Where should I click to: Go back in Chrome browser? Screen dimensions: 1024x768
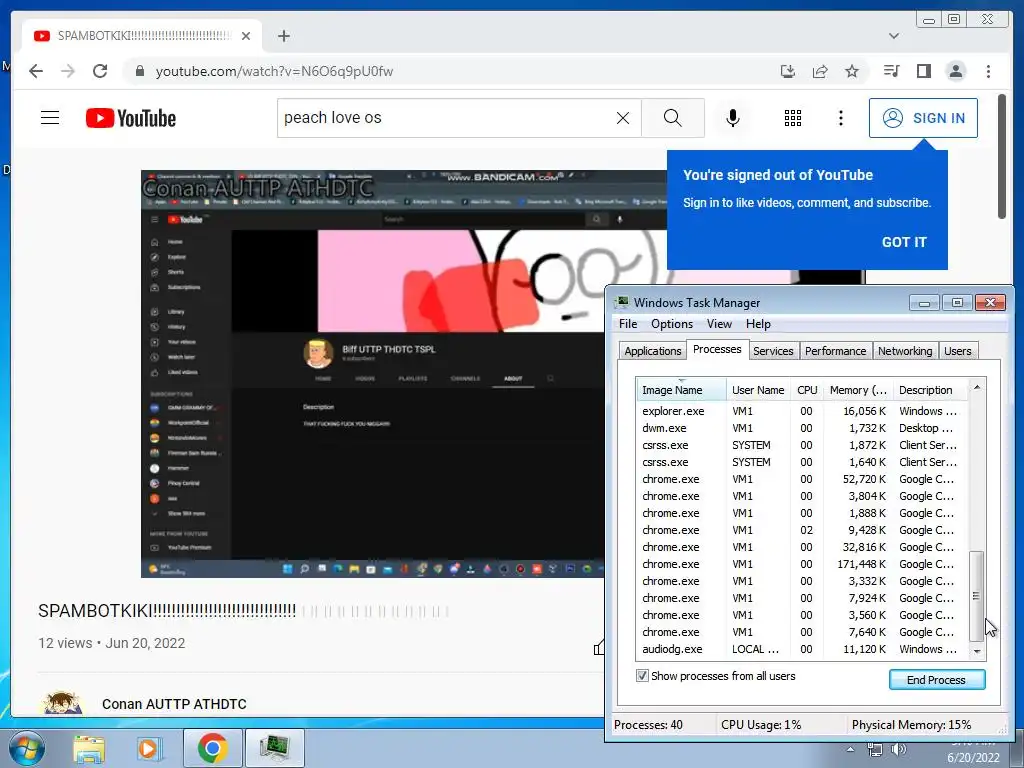click(36, 71)
